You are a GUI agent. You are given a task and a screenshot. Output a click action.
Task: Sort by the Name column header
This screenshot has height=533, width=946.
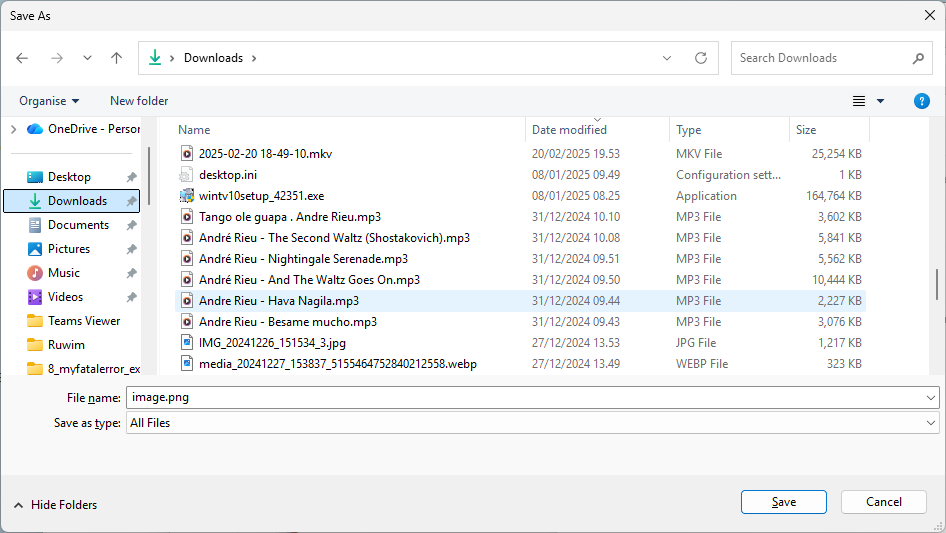194,130
